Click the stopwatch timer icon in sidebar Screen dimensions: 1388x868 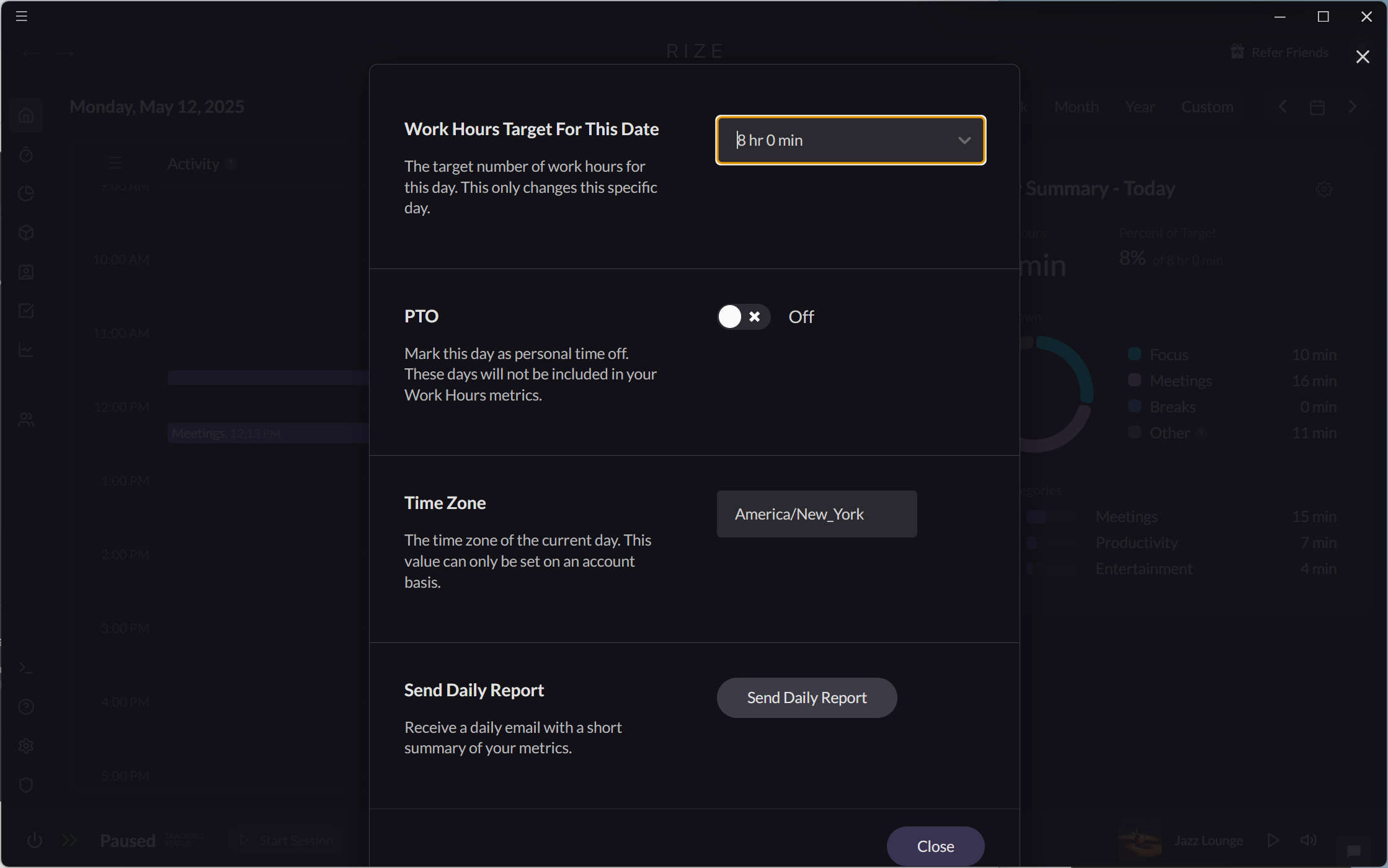26,154
